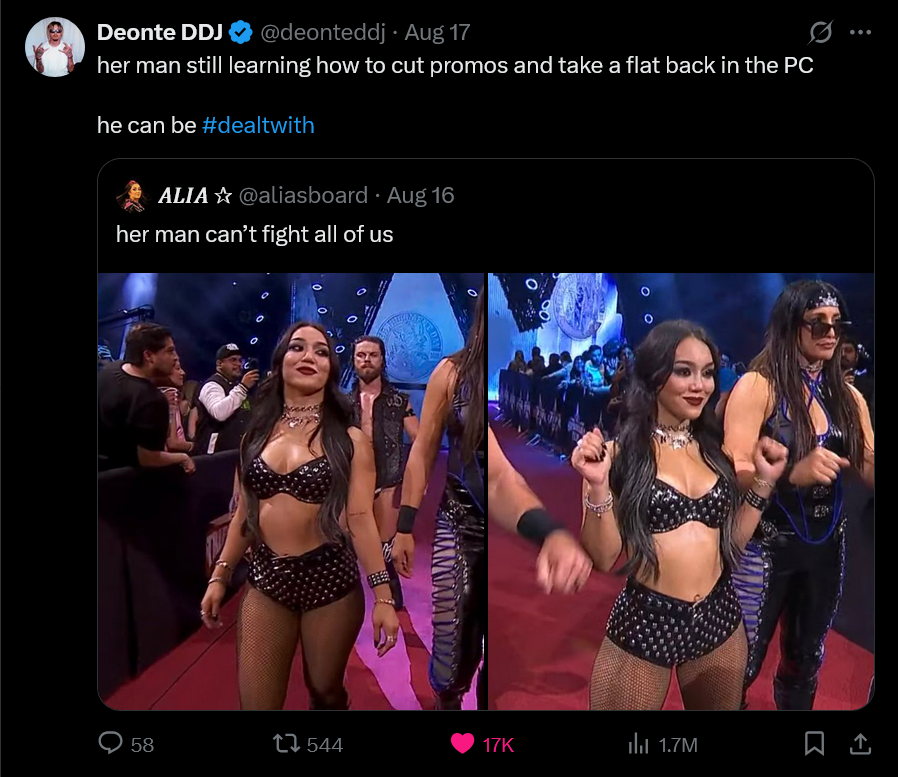Bookmark this post

point(814,743)
